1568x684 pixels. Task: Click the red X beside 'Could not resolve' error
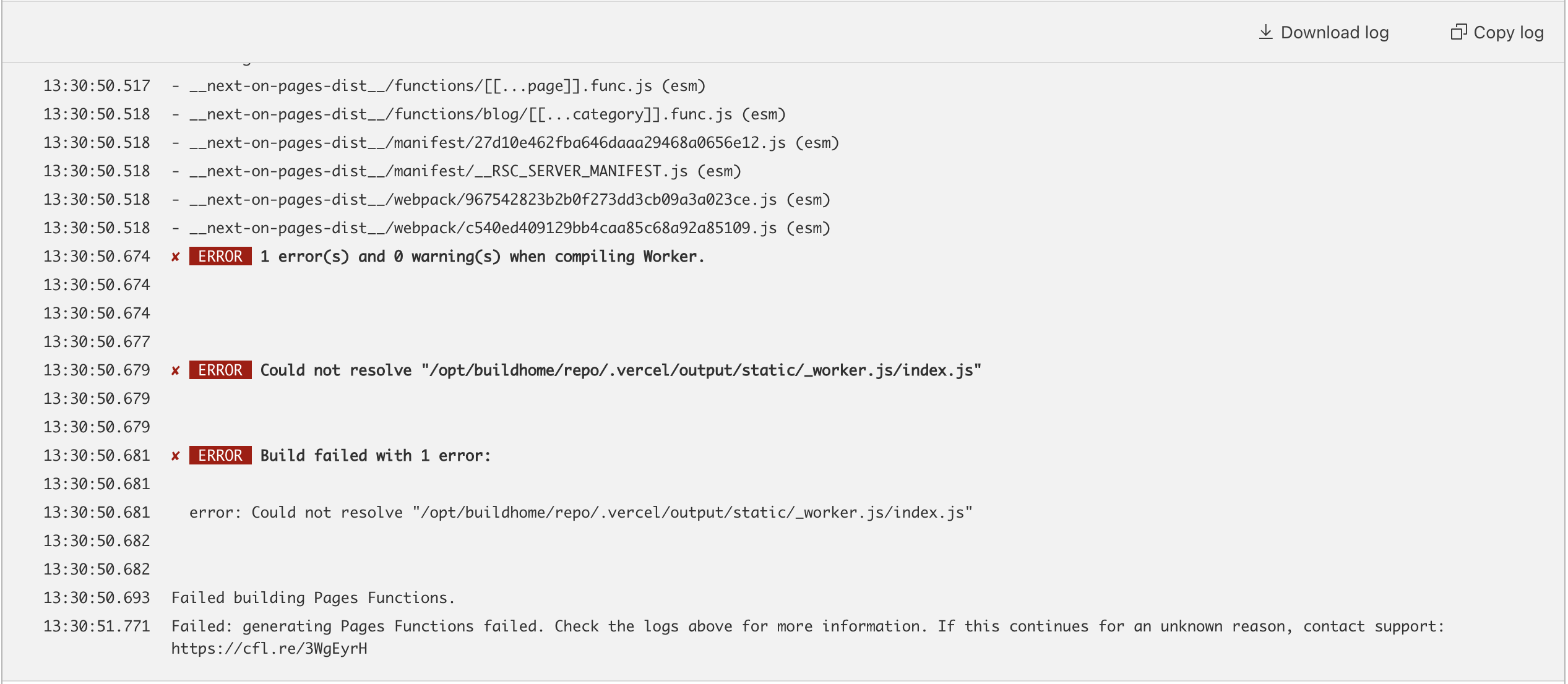(176, 370)
